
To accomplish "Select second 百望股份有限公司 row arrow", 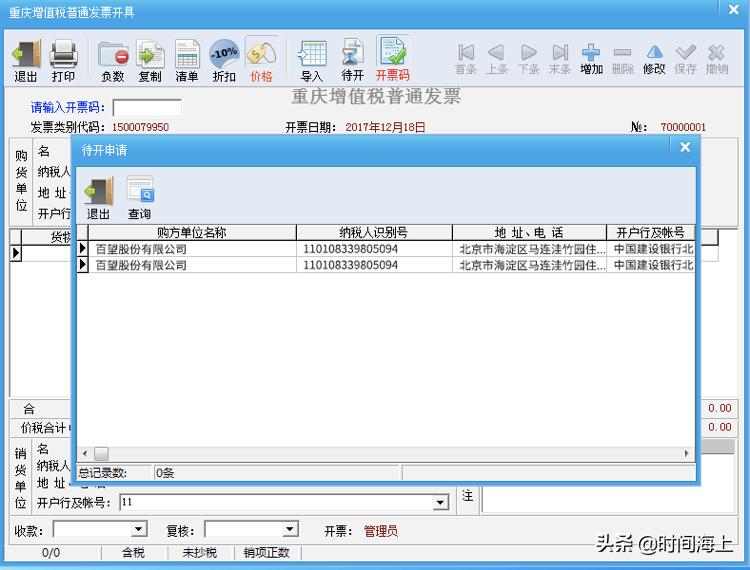I will click(x=82, y=264).
